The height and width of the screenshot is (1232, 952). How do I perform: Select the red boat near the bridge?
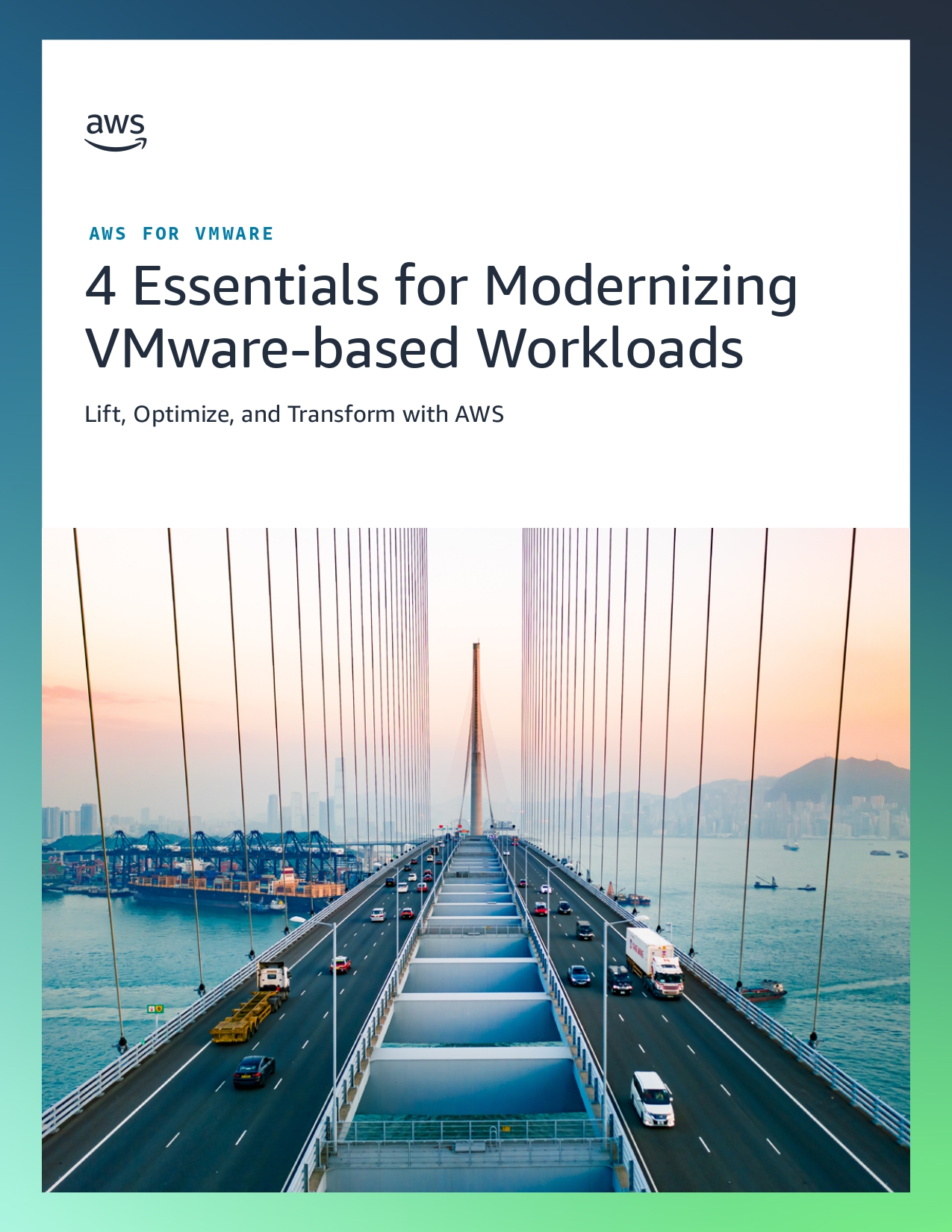pos(762,992)
